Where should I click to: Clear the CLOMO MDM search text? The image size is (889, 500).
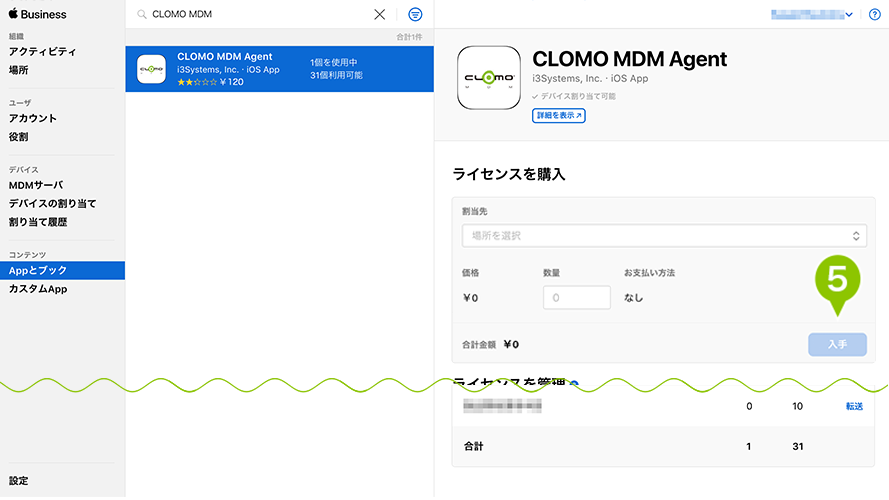[x=379, y=14]
